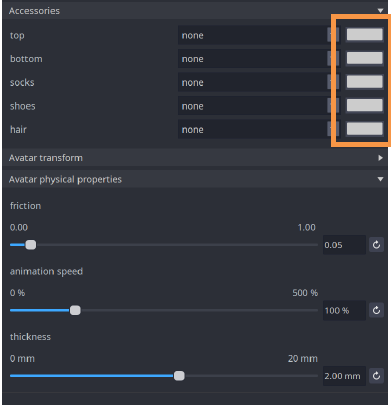This screenshot has width=391, height=405.
Task: Click the 'bottom' row label
Action: (26, 59)
